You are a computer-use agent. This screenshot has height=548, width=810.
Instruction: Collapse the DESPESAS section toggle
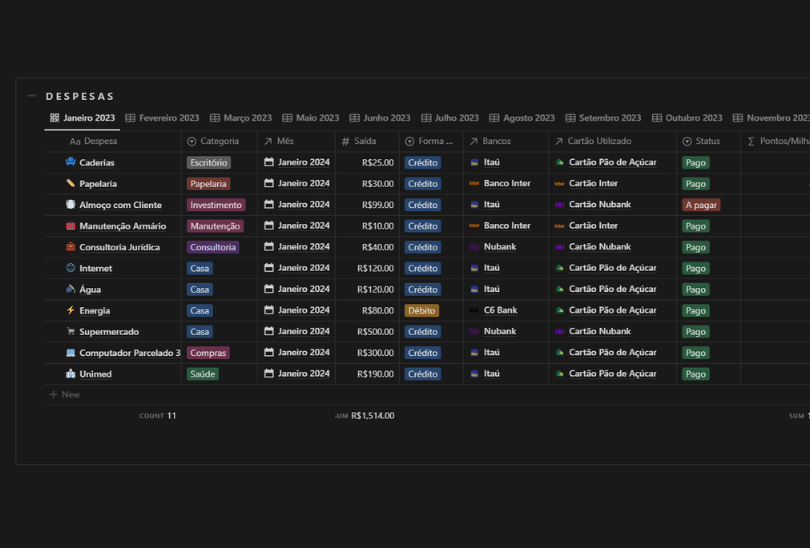click(x=32, y=96)
